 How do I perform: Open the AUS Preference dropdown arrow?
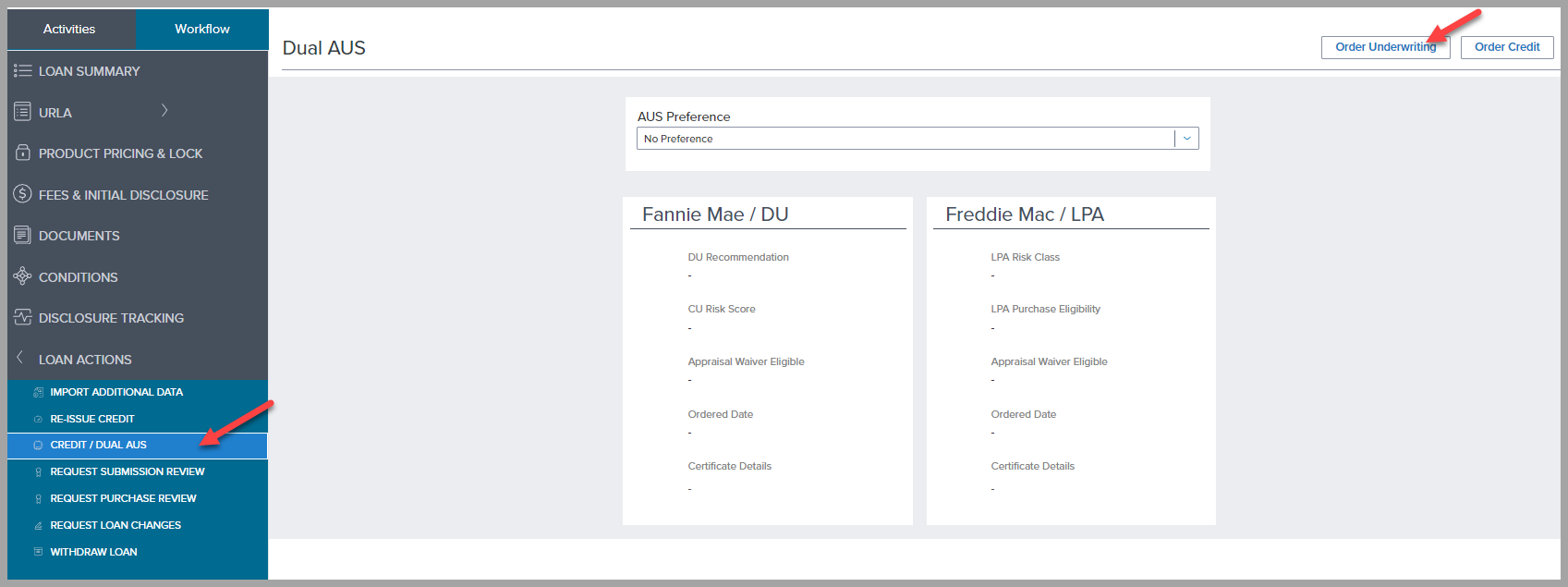tap(1186, 139)
